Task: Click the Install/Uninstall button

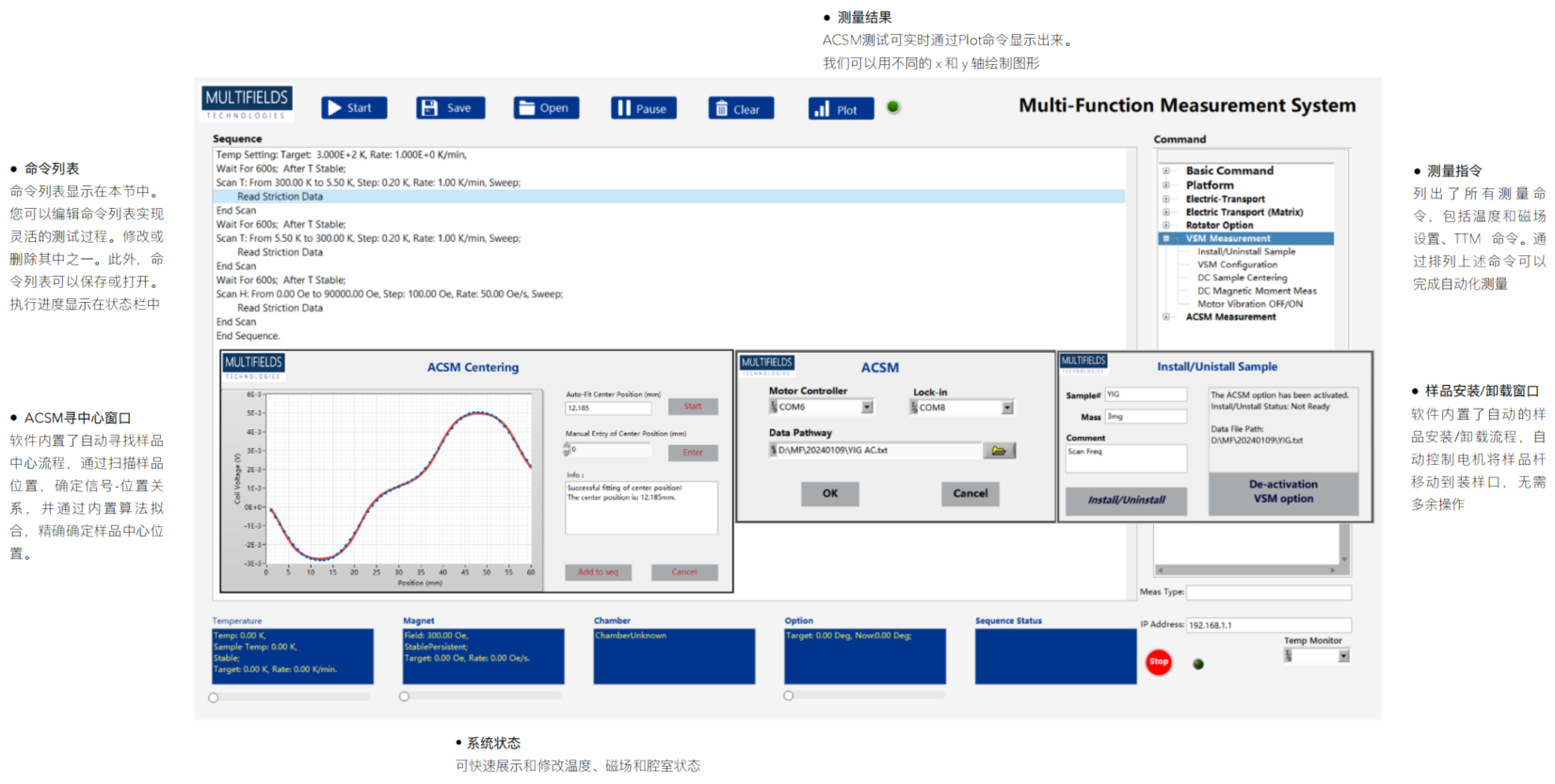Action: (x=1126, y=500)
